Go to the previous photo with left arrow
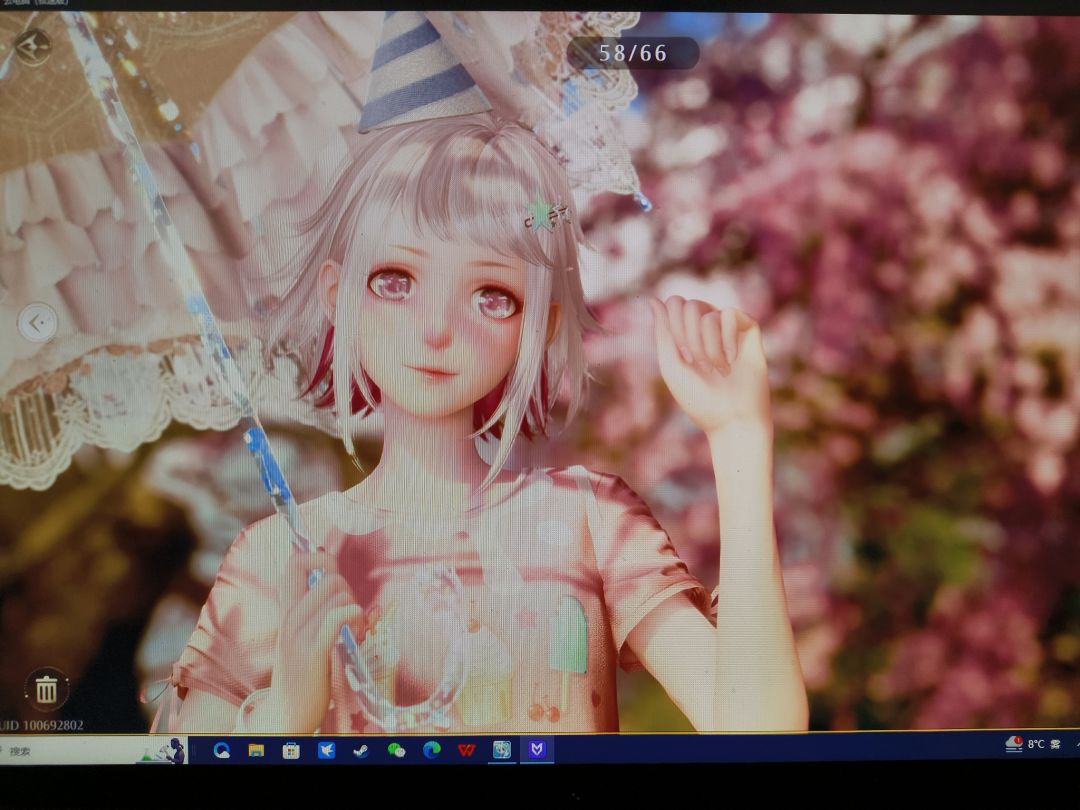This screenshot has height=810, width=1080. 37,322
